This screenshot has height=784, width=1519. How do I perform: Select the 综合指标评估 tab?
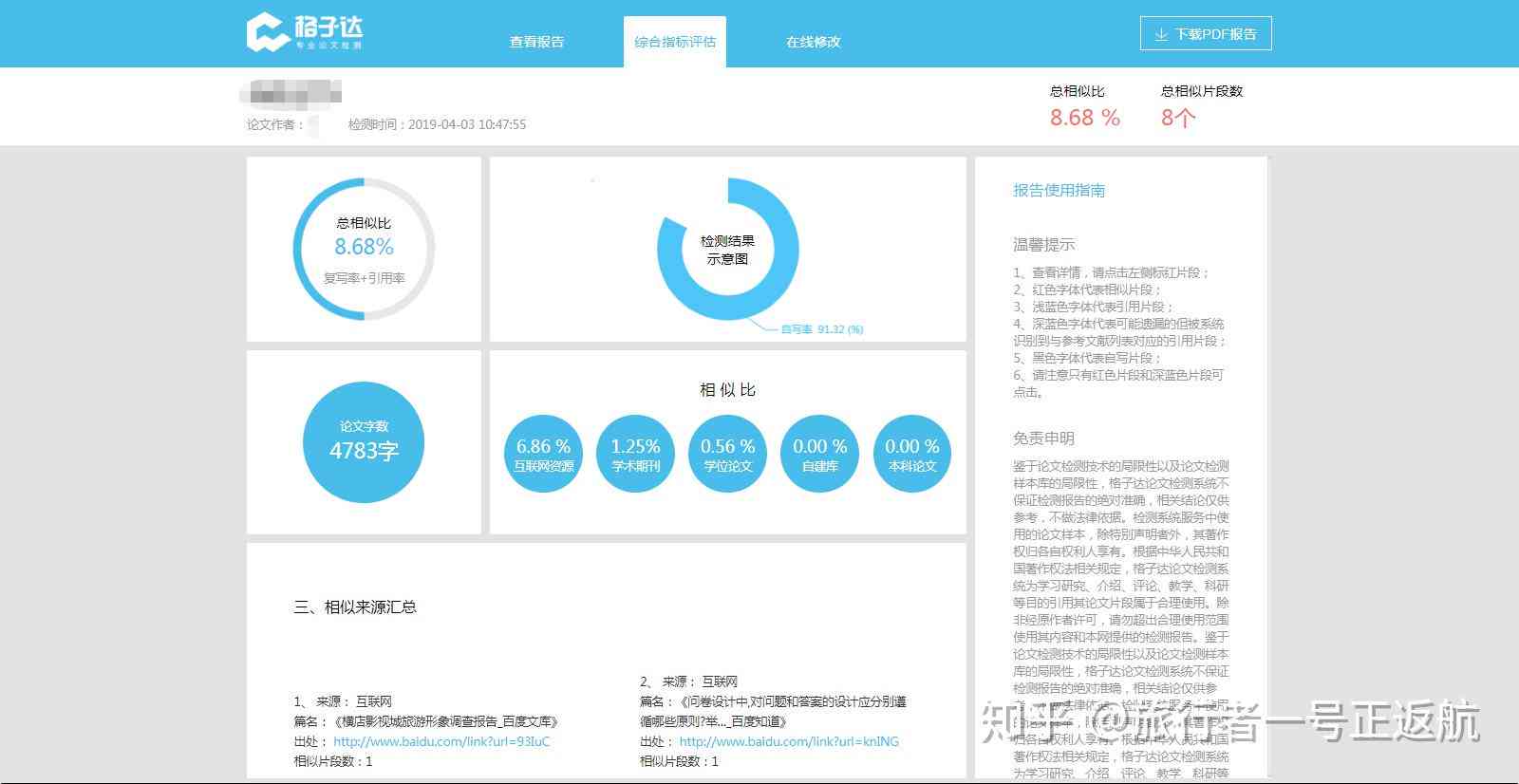tap(675, 42)
